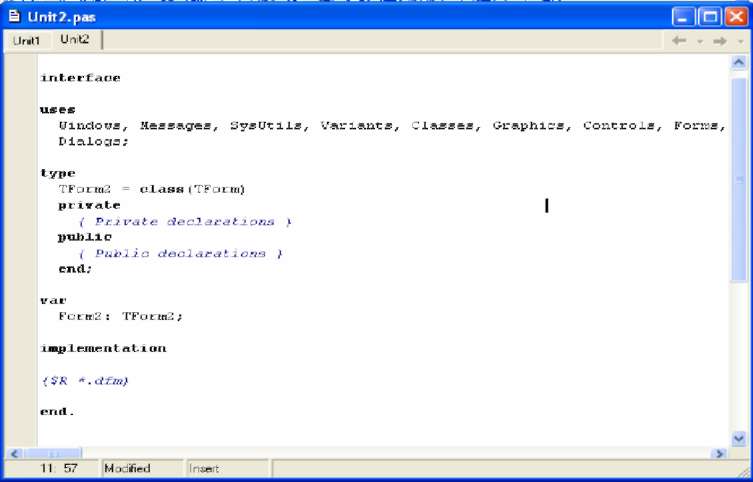Click the vertical scrollbar down arrow
Screen dimensions: 753x482
(739, 438)
